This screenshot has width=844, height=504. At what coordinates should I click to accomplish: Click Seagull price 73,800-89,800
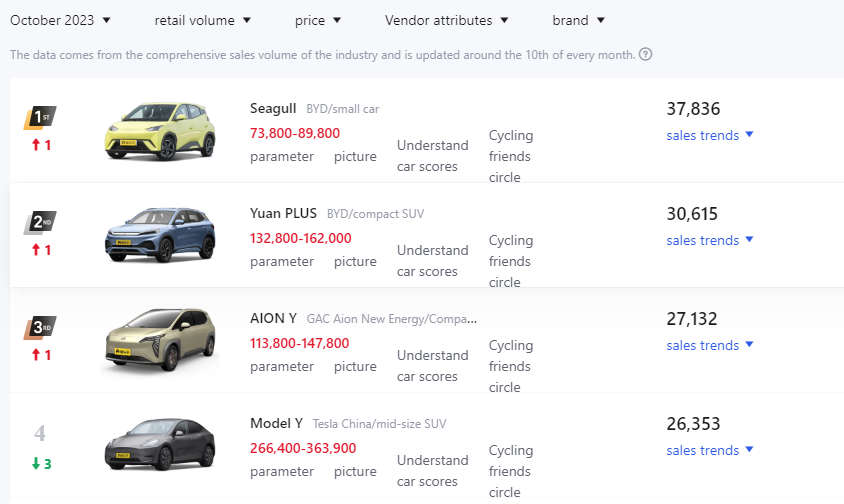(x=295, y=133)
